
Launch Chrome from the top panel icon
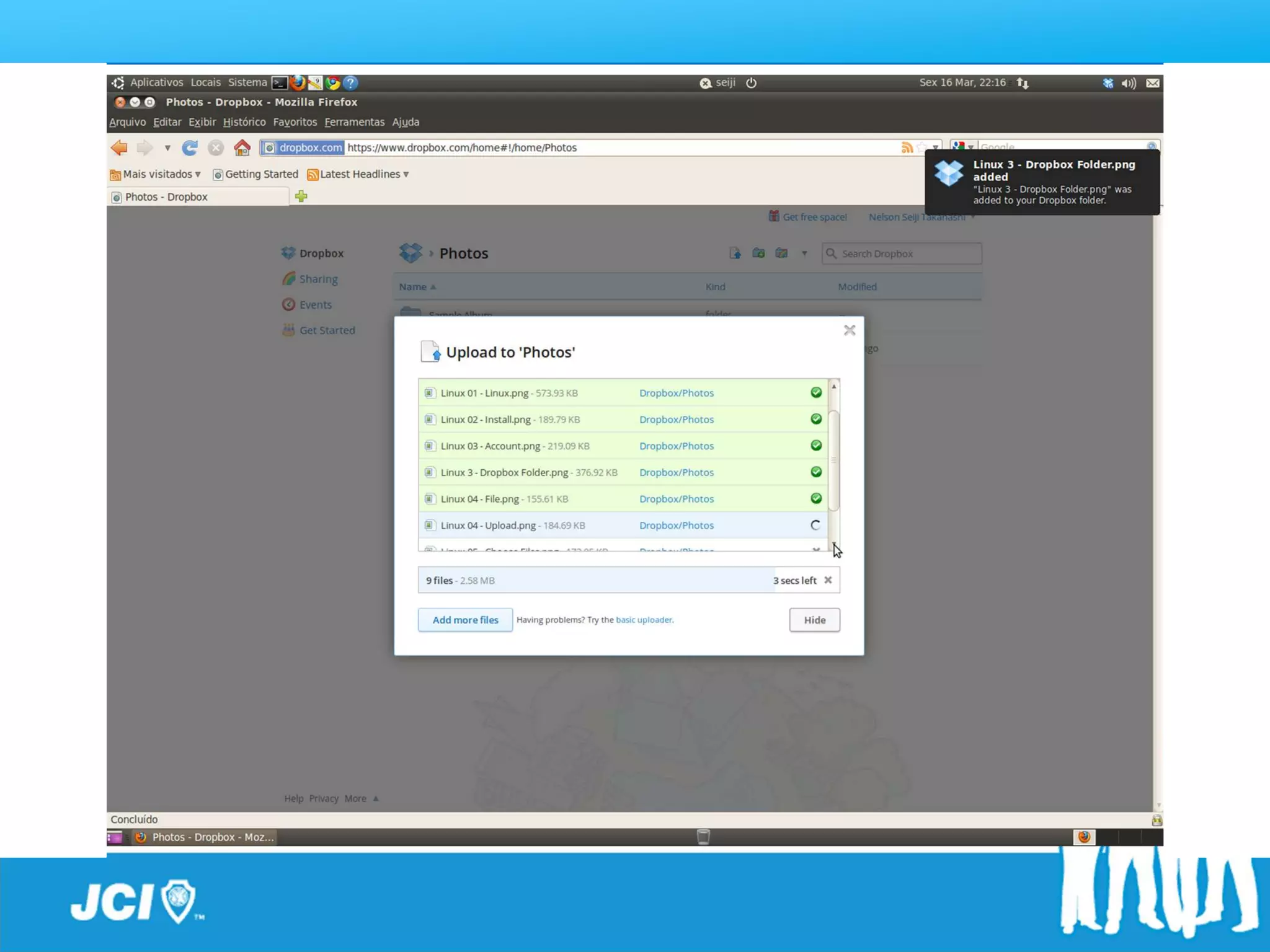coord(333,82)
